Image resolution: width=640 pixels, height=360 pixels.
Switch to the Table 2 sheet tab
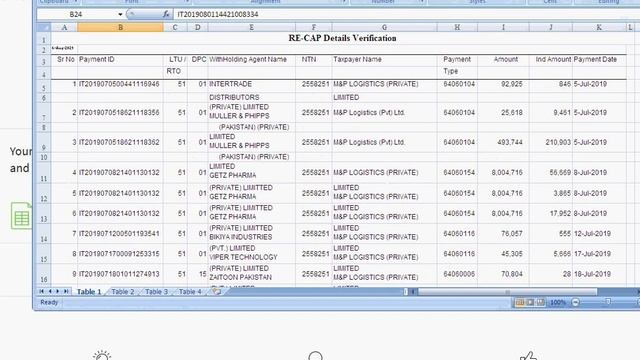pos(122,291)
